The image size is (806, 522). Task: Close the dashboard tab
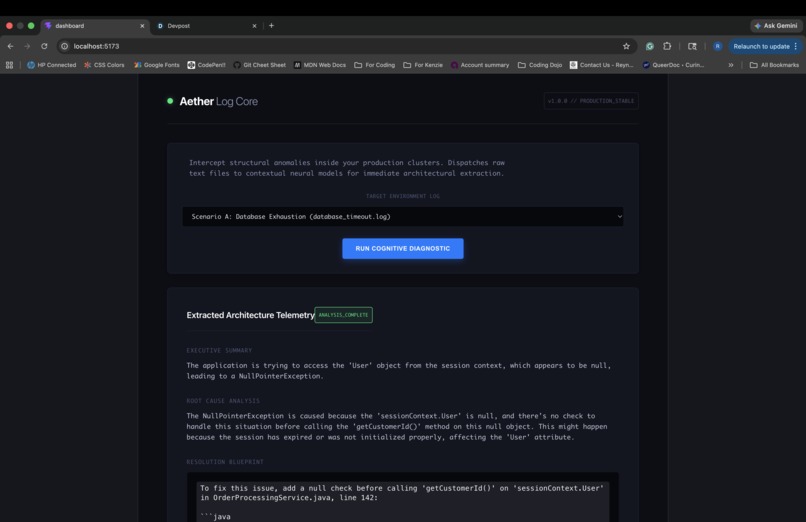click(x=142, y=26)
